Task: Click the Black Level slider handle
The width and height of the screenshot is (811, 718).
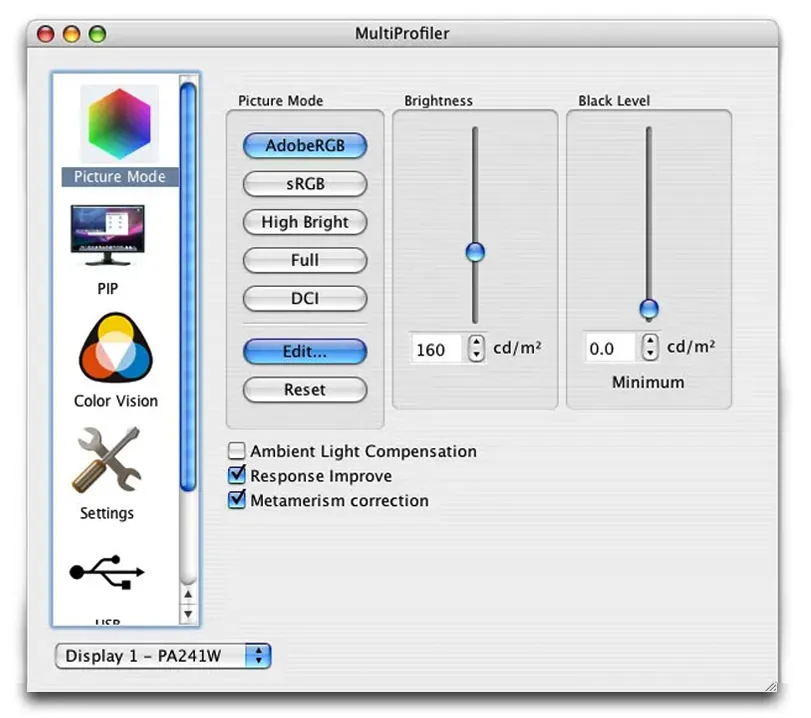Action: click(x=649, y=309)
